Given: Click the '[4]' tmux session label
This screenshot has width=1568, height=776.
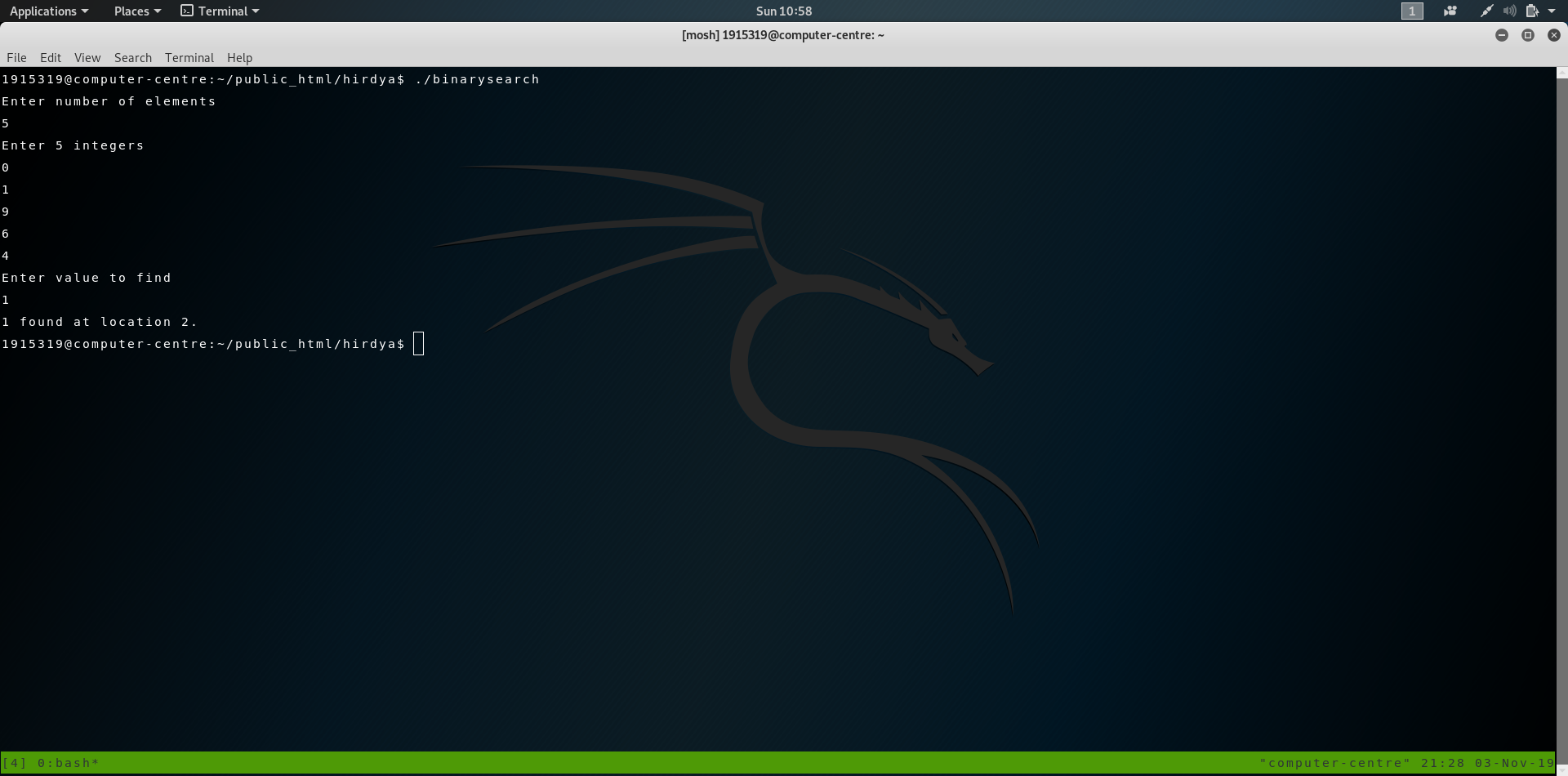Looking at the screenshot, I should click(15, 763).
